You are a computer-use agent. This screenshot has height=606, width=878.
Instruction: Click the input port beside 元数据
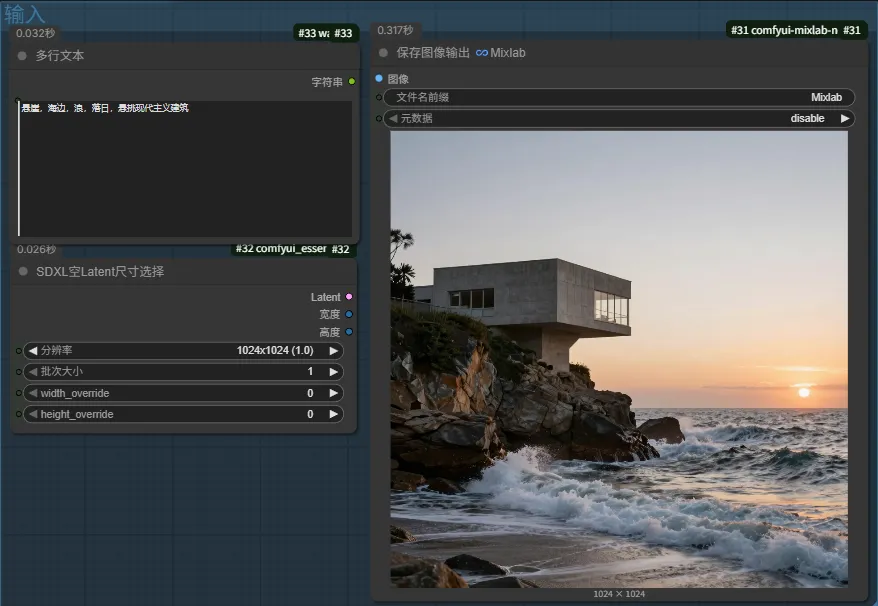click(379, 118)
